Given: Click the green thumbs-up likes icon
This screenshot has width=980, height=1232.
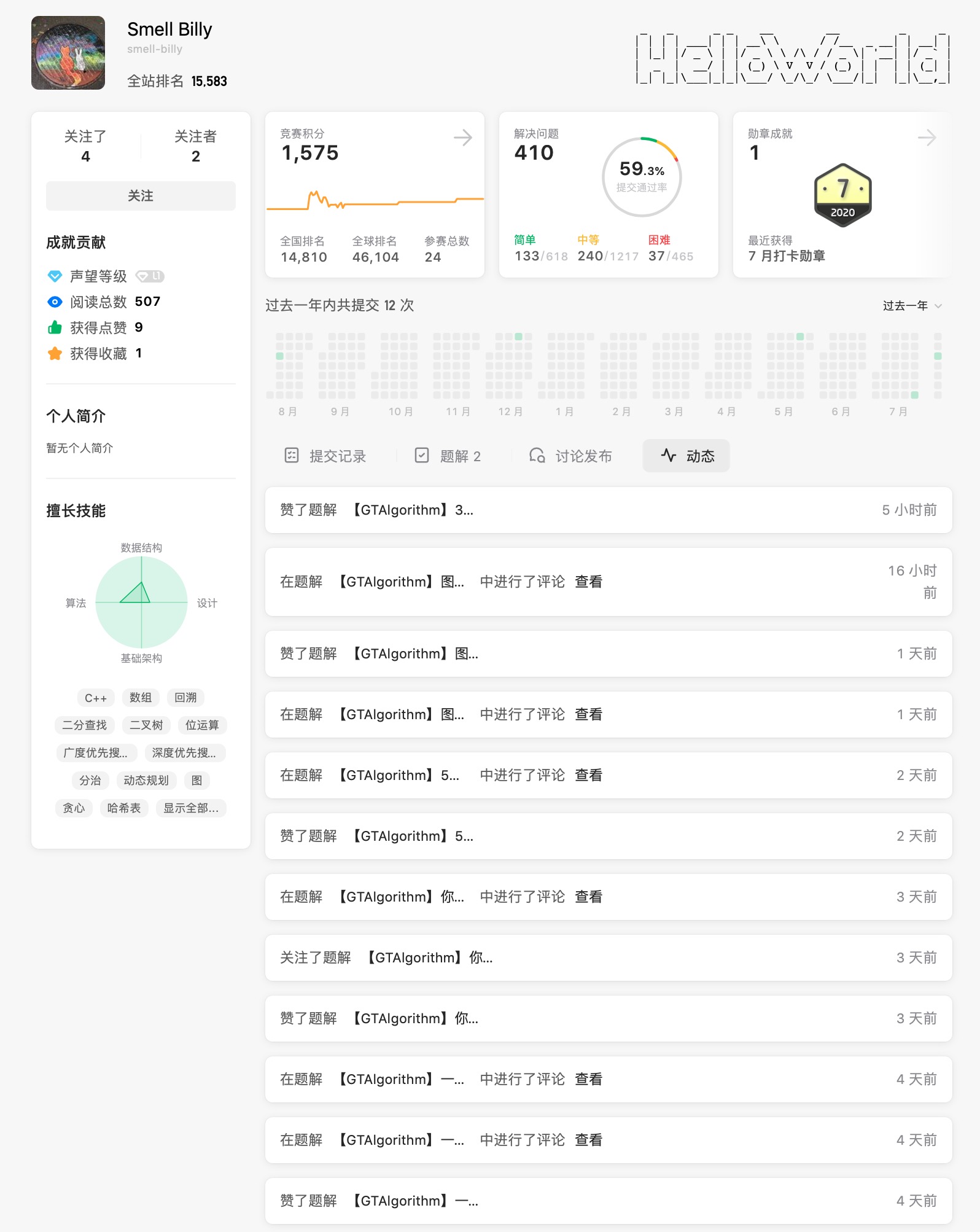Looking at the screenshot, I should pos(55,327).
